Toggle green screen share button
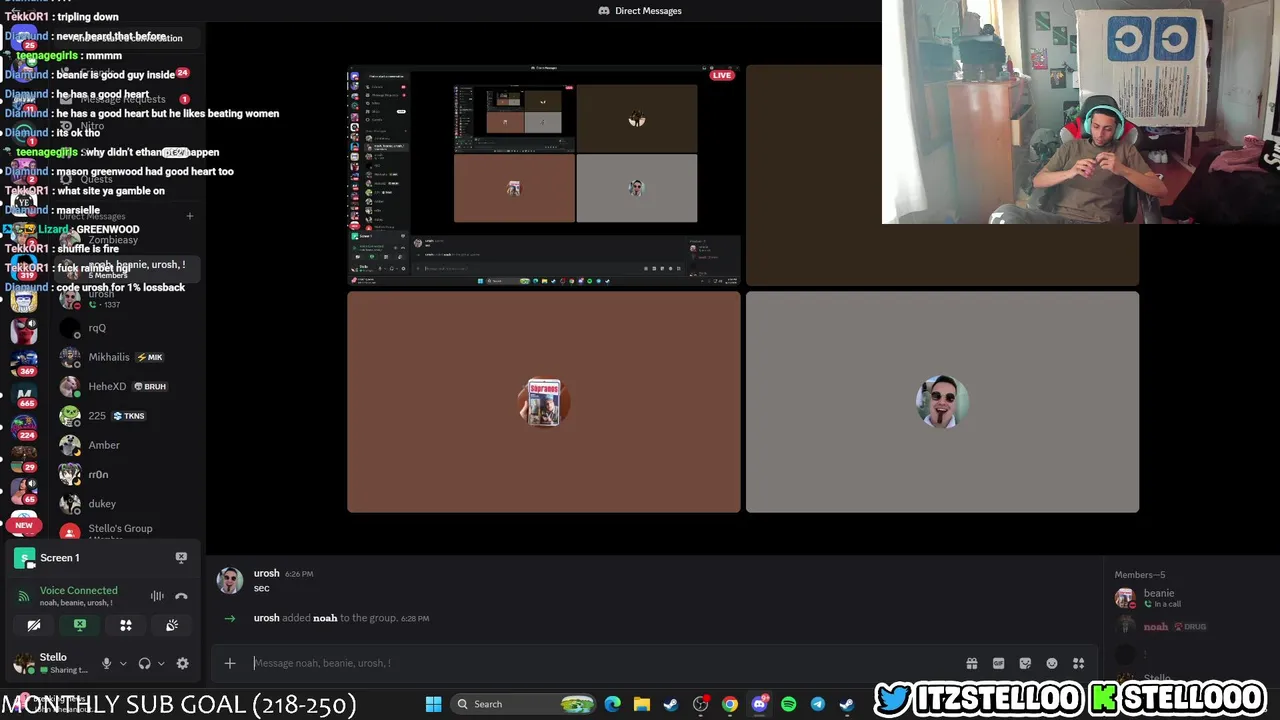The height and width of the screenshot is (720, 1280). [80, 625]
